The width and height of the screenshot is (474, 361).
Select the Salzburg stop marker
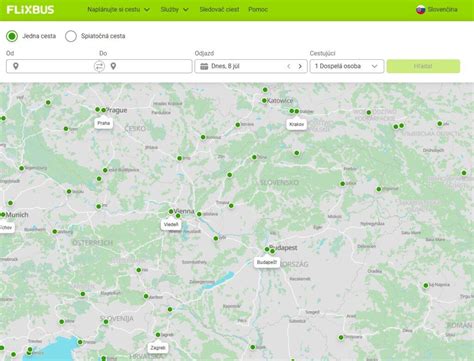coord(55,232)
